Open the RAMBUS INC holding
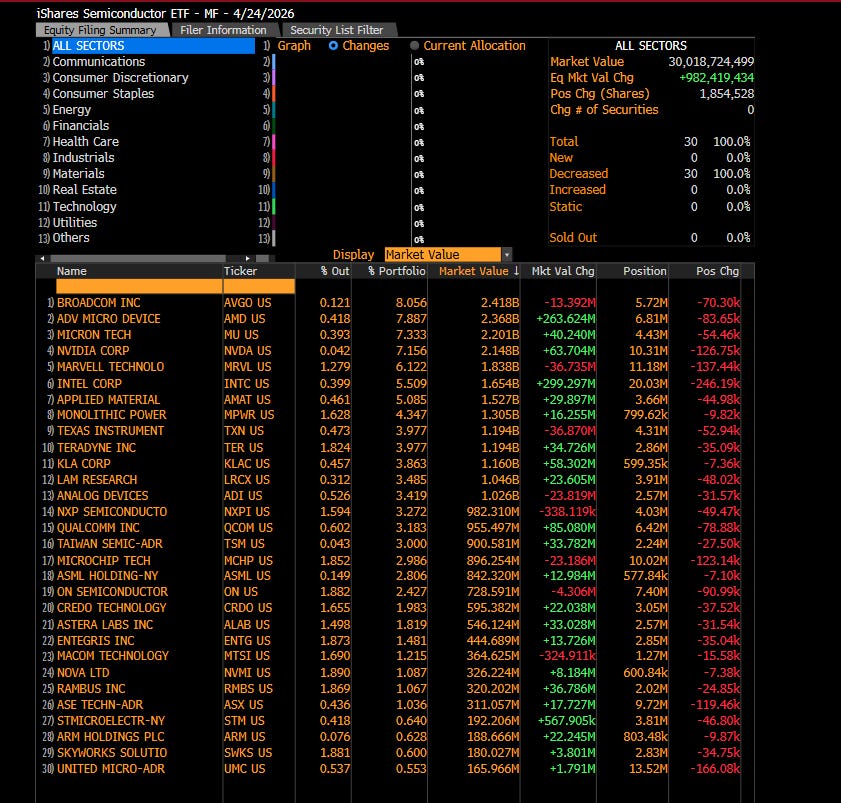This screenshot has width=841, height=803. point(91,689)
